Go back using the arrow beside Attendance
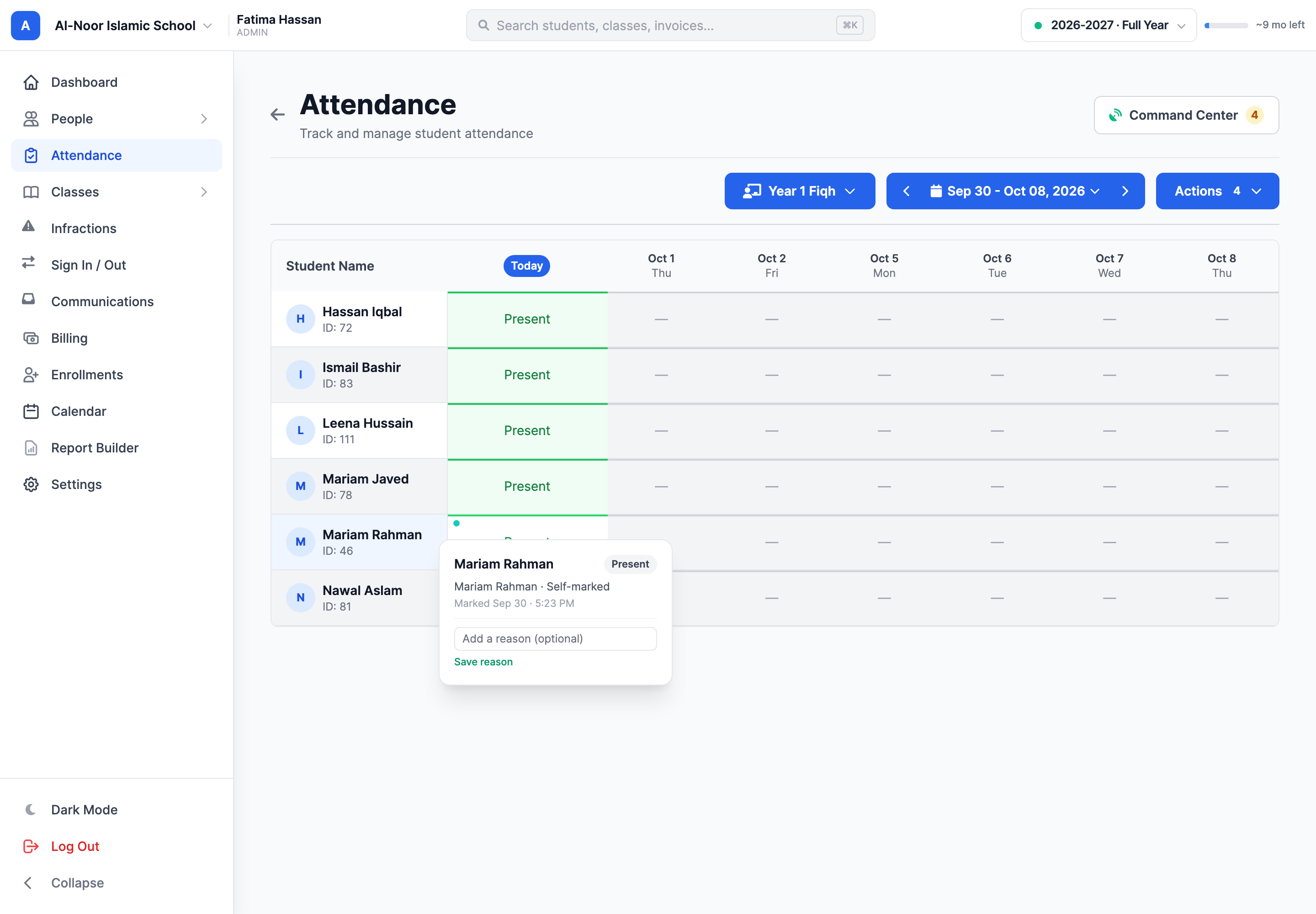Screen dimensions: 1316x914 [278, 115]
